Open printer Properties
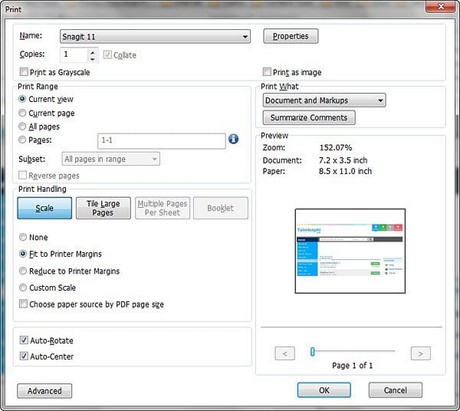Screen dimensions: 460x411 click(x=291, y=36)
